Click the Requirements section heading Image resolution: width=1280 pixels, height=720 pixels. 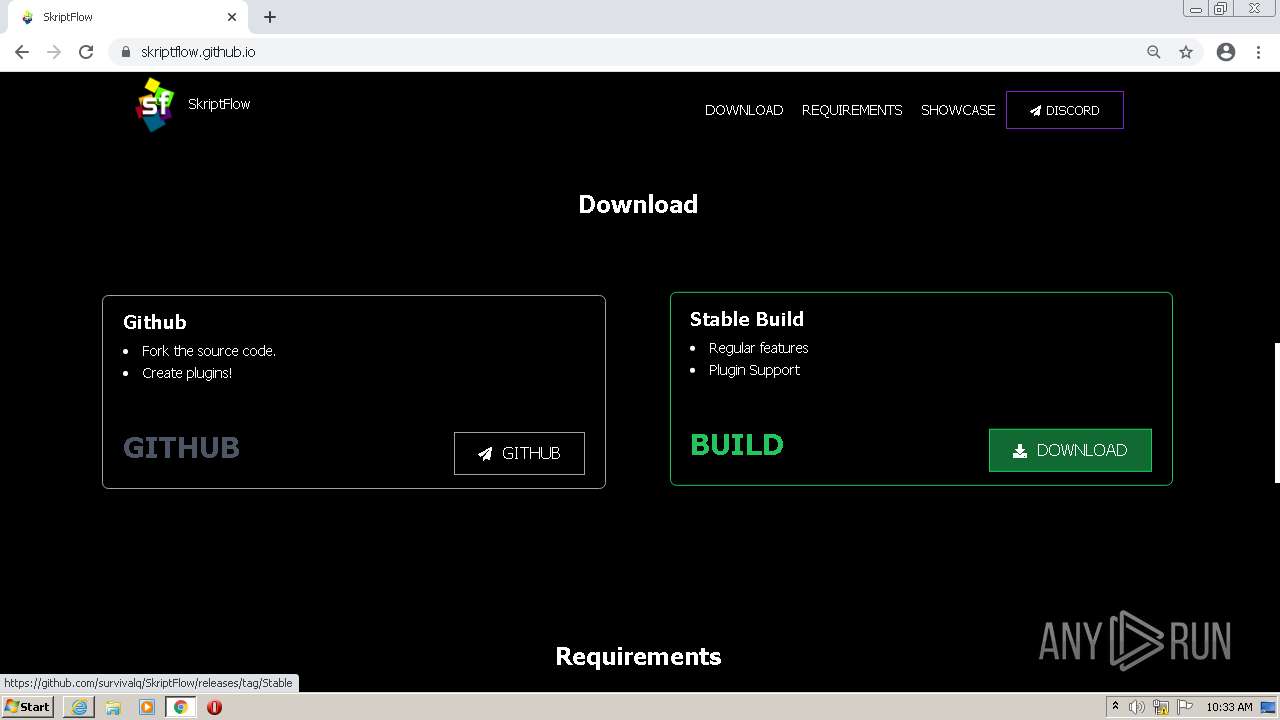[638, 656]
